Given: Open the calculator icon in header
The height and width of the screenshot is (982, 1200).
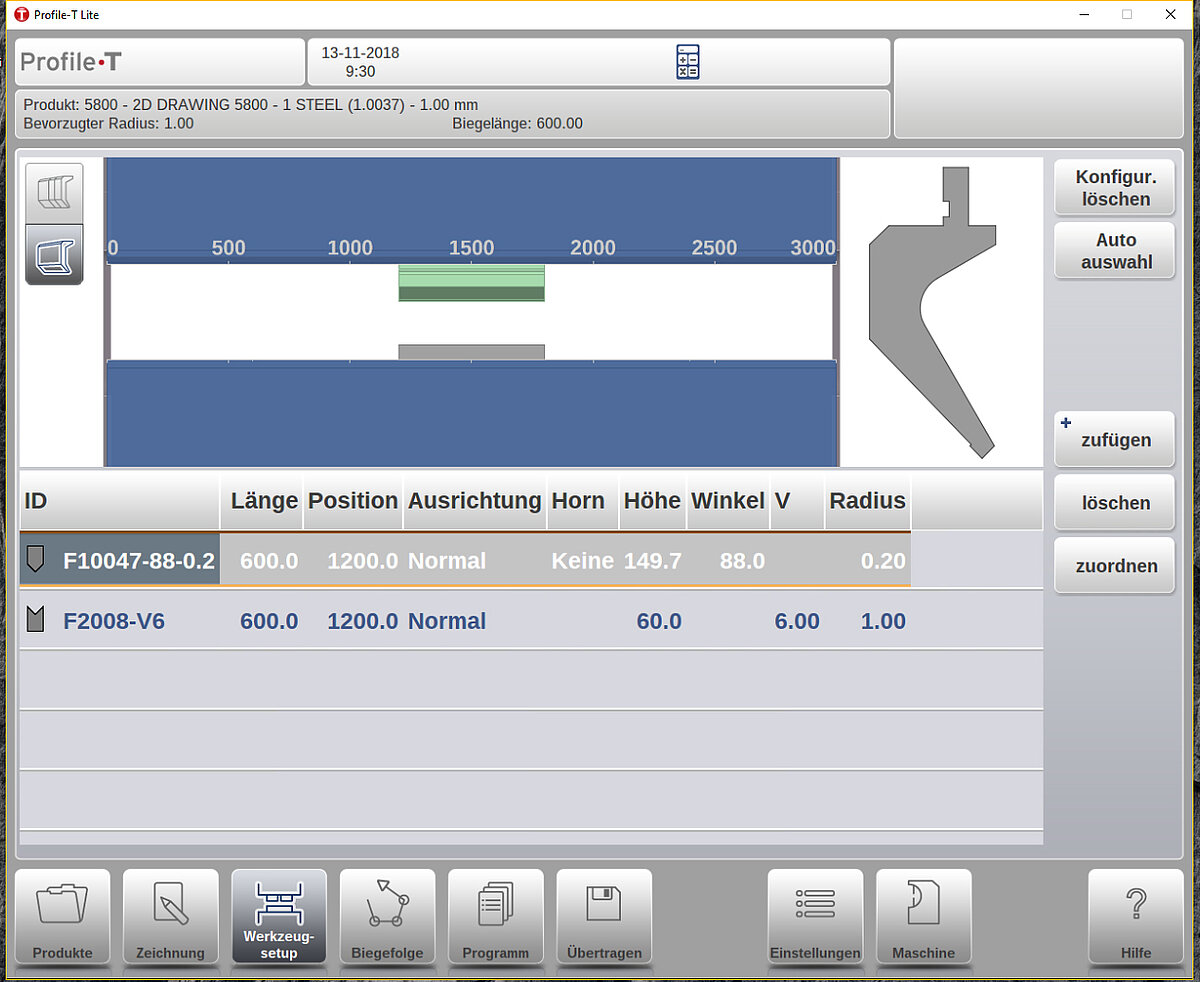Looking at the screenshot, I should [687, 62].
